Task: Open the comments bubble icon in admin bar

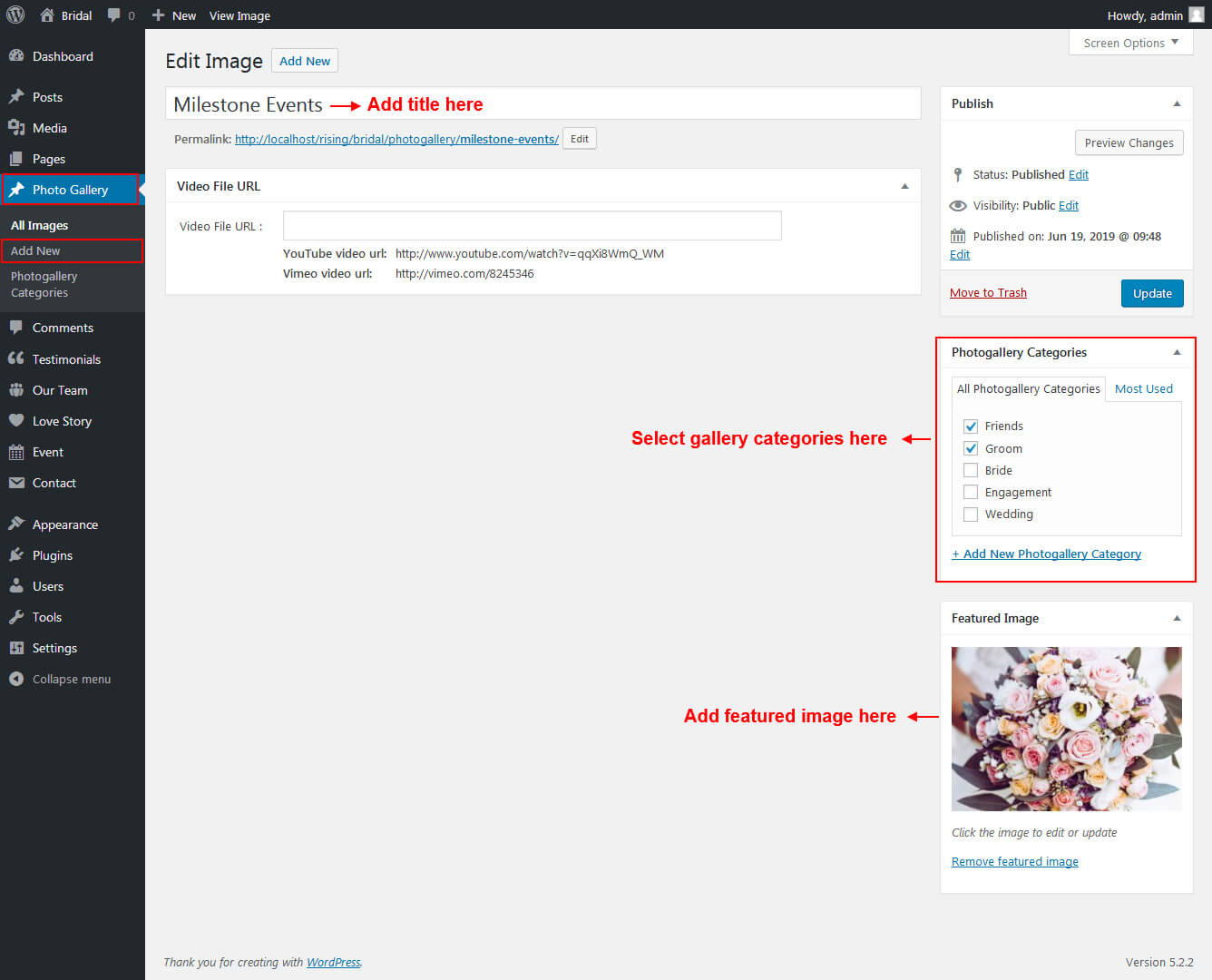Action: (113, 15)
